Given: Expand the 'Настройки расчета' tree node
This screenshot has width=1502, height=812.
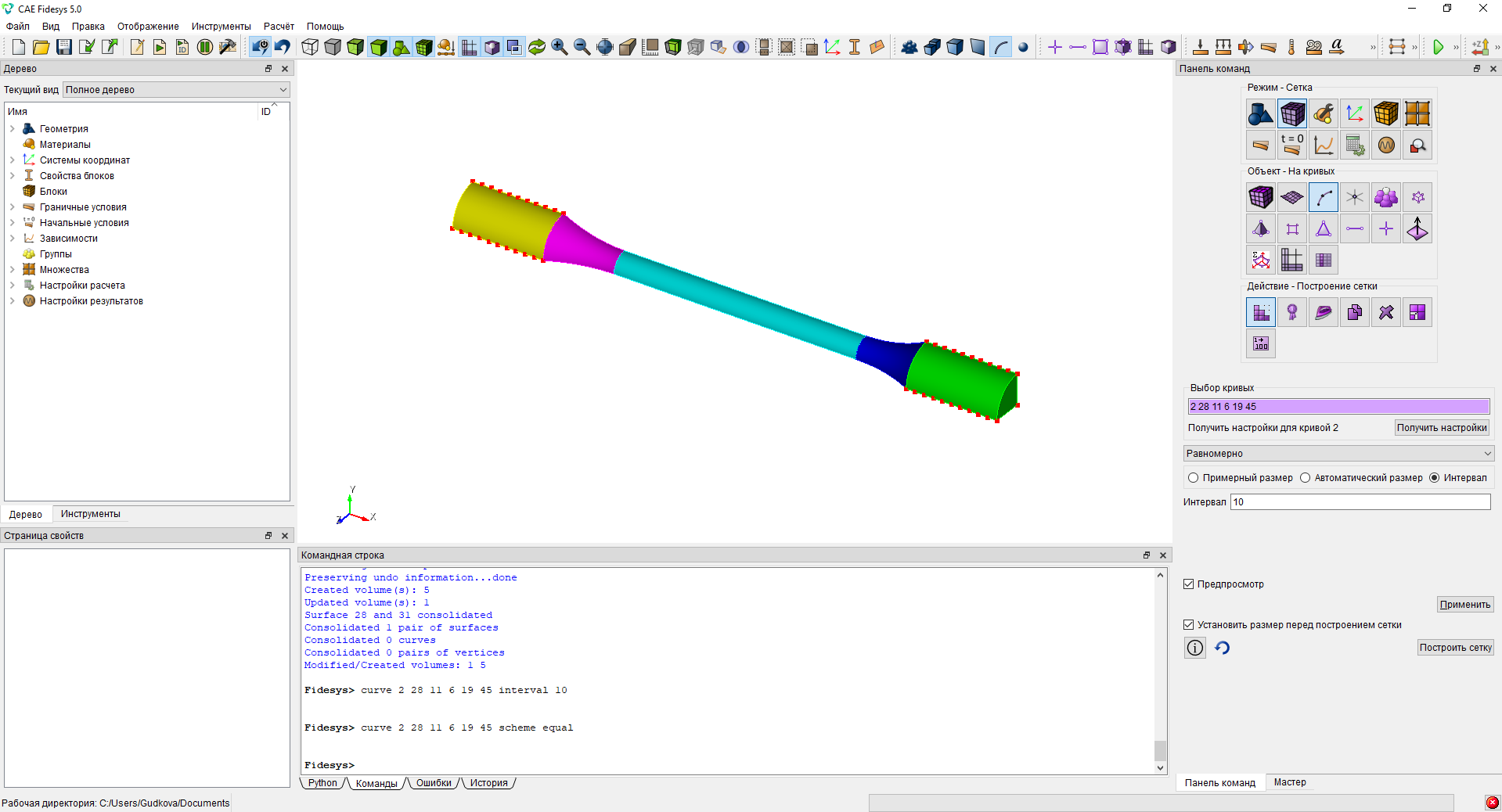Looking at the screenshot, I should coord(13,286).
